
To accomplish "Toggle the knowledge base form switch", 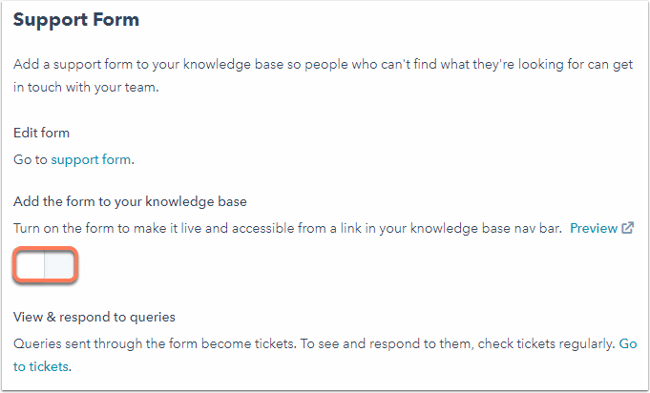I will click(x=45, y=265).
